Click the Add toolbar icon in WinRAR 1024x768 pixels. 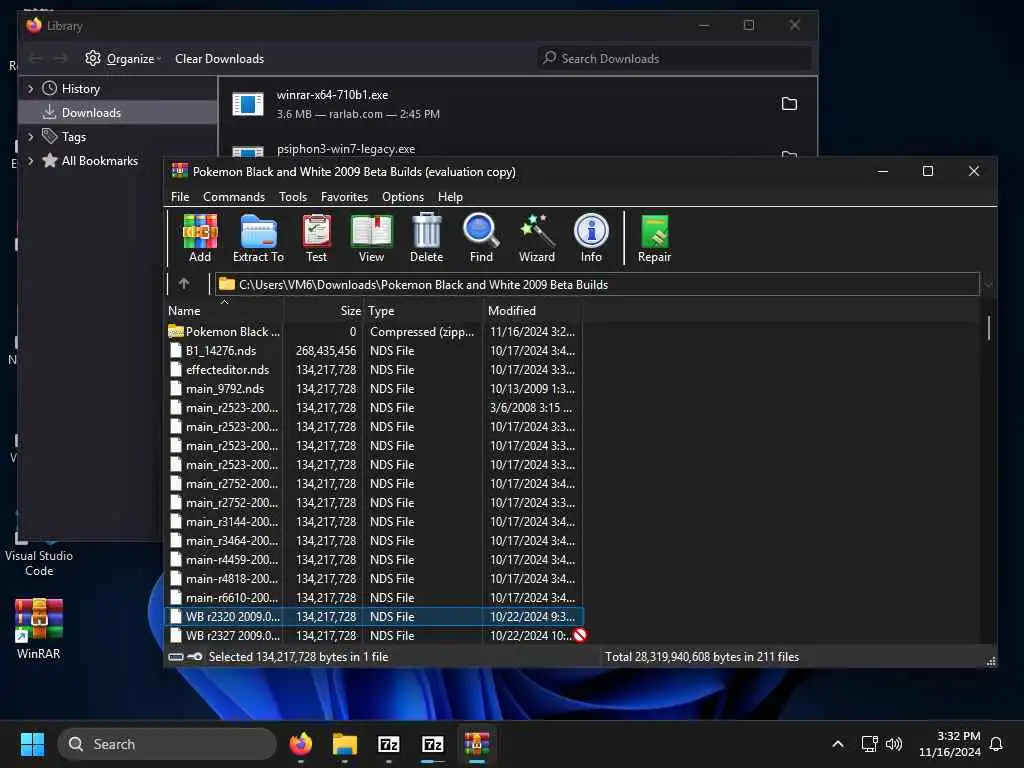click(x=200, y=238)
